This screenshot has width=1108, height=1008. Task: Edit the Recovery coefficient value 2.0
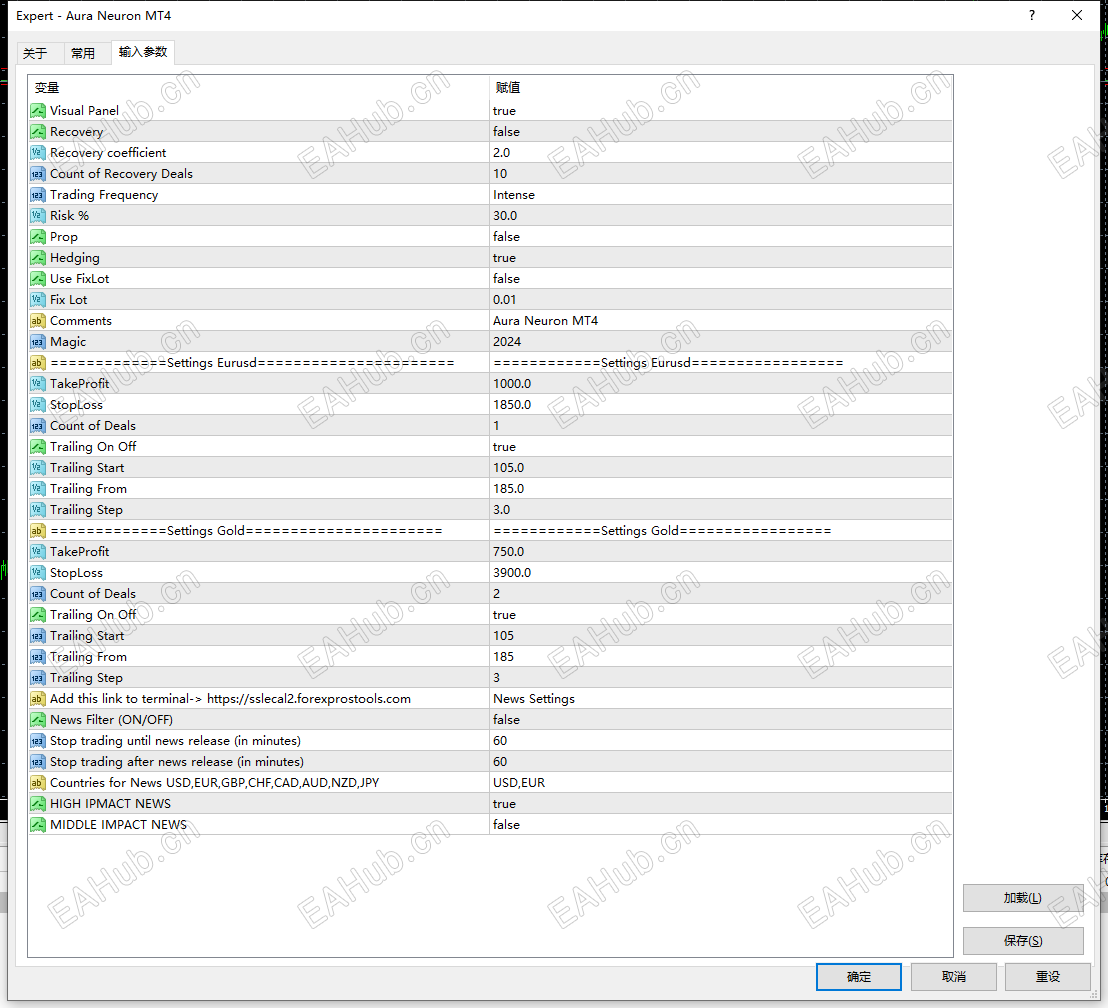(721, 153)
